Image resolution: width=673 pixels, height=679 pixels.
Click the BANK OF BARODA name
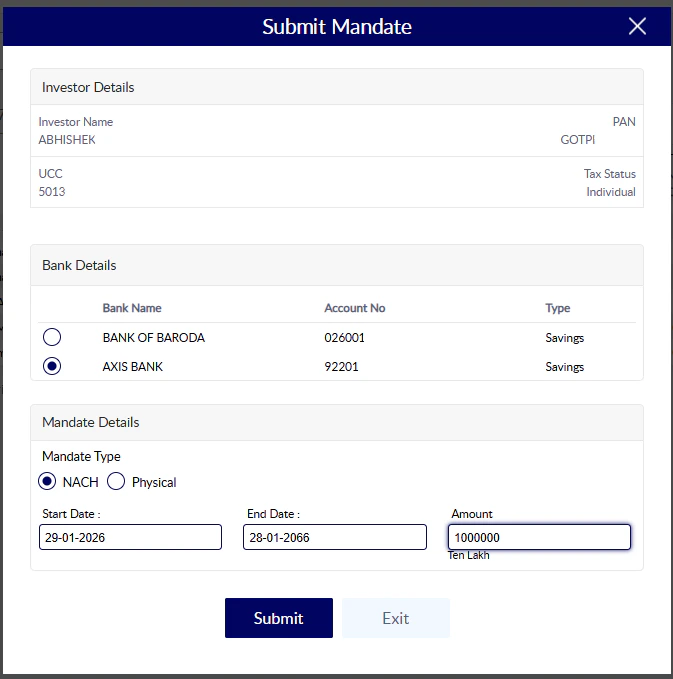tap(153, 337)
